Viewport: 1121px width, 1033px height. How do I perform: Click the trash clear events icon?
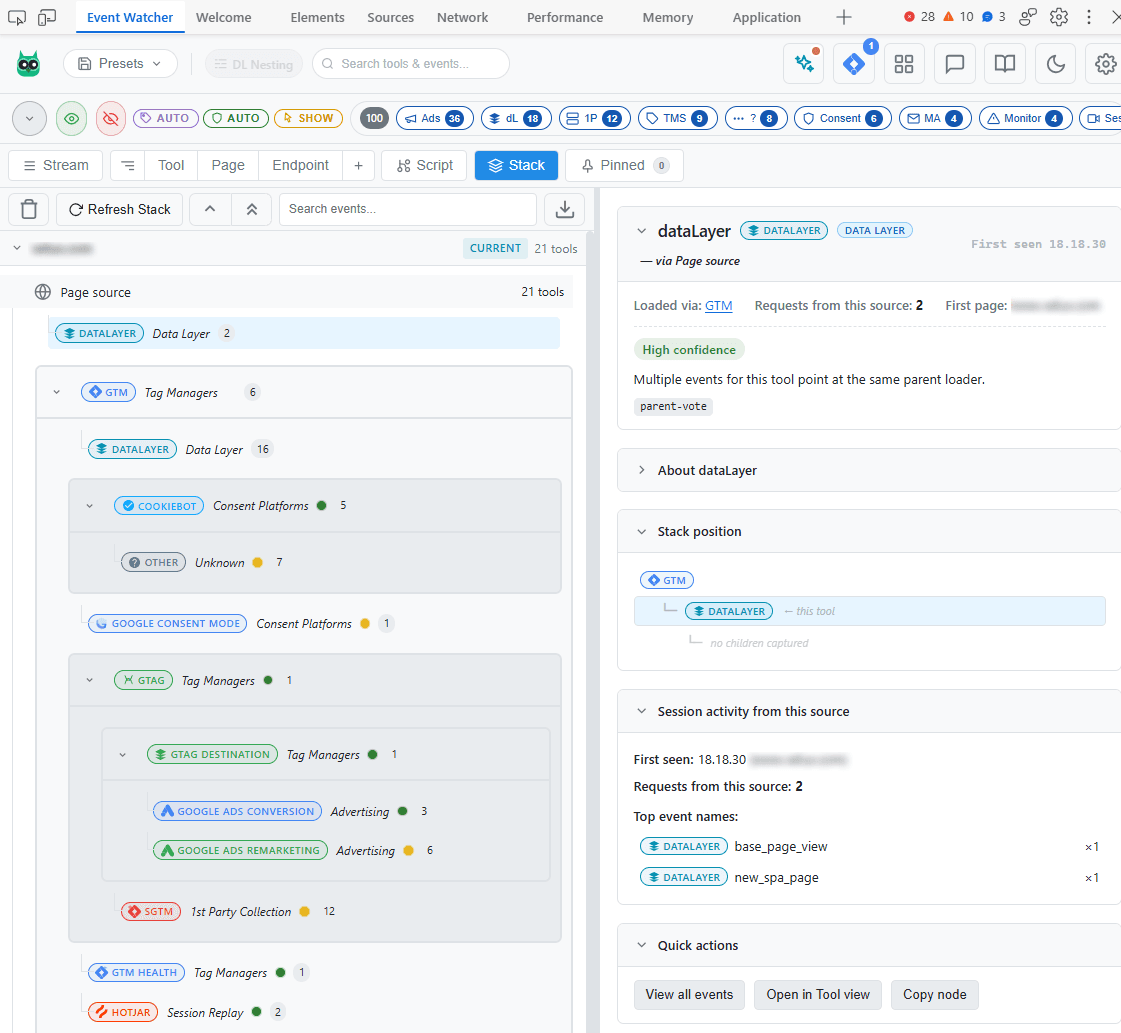(29, 209)
